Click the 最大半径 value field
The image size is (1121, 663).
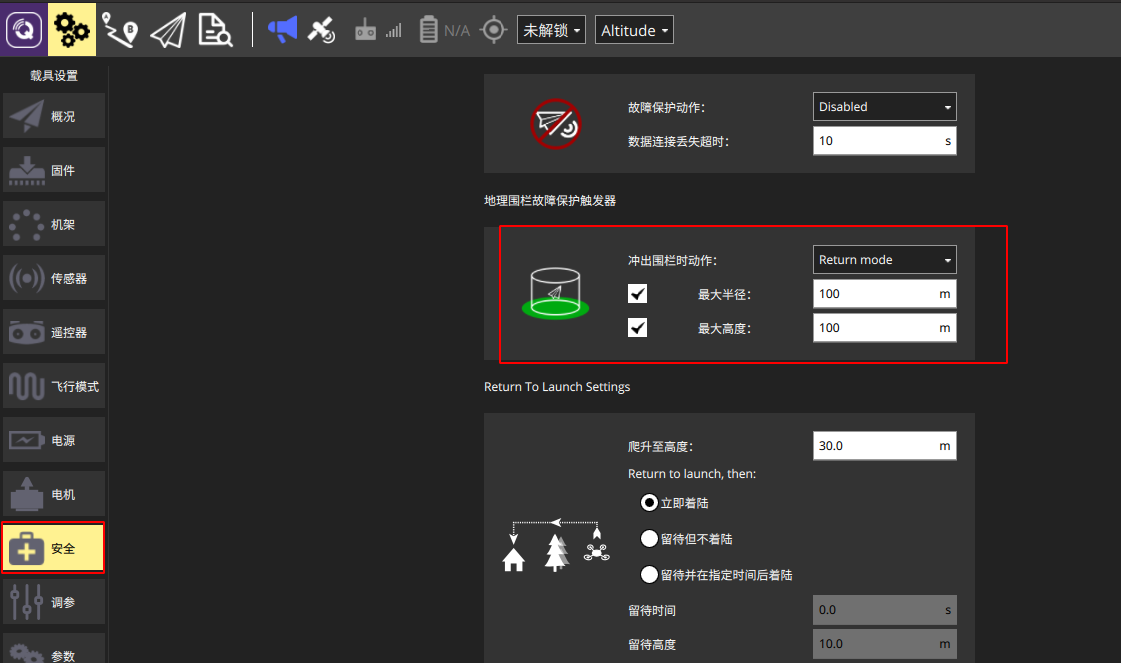[884, 294]
